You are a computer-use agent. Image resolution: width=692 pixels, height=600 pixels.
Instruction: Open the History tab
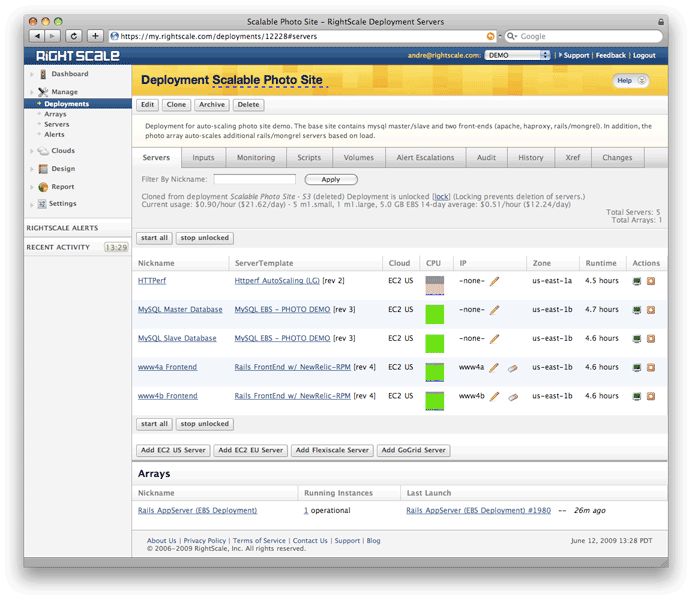[531, 158]
